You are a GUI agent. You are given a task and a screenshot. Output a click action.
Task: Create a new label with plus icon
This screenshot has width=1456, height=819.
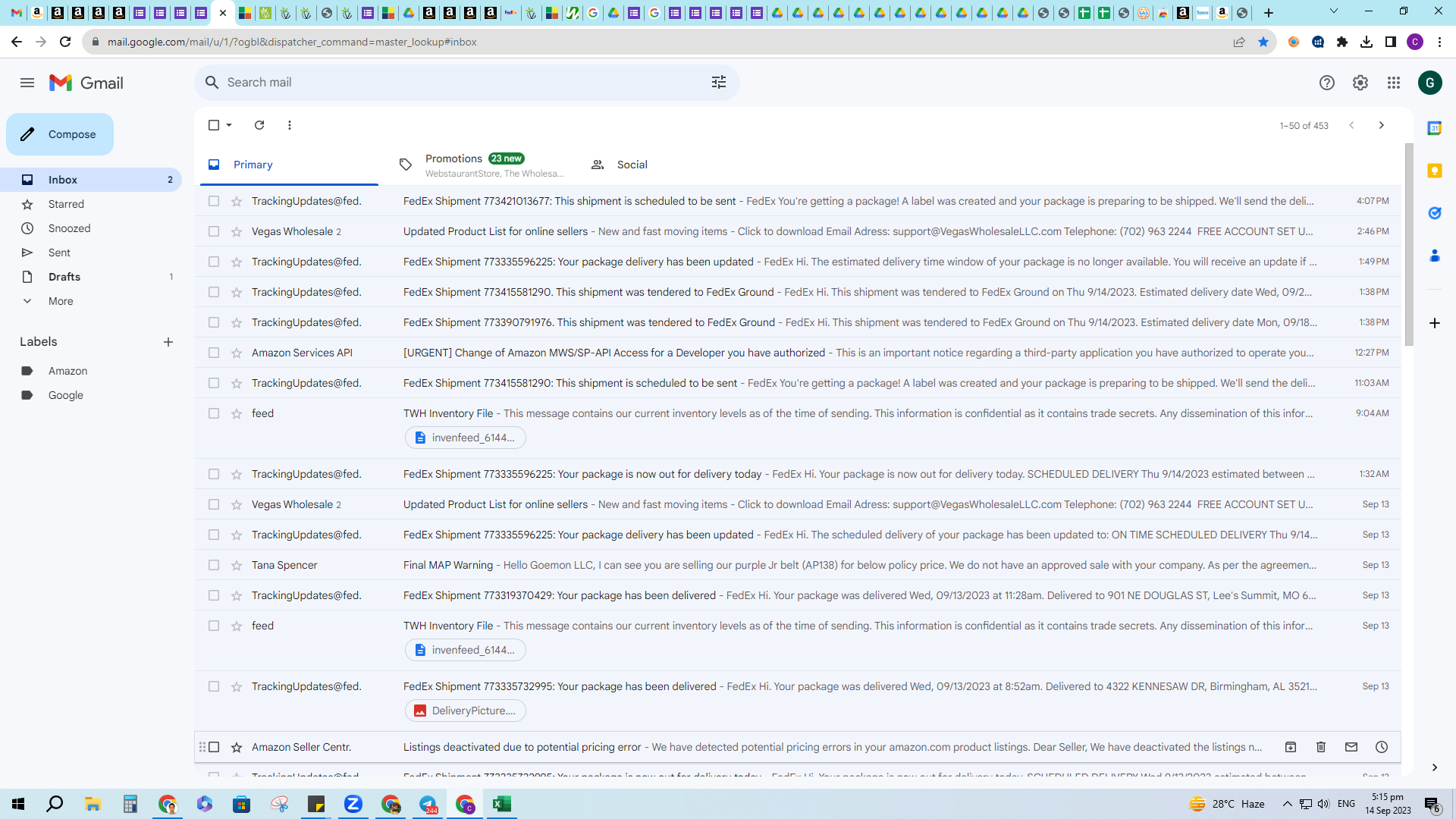point(168,342)
